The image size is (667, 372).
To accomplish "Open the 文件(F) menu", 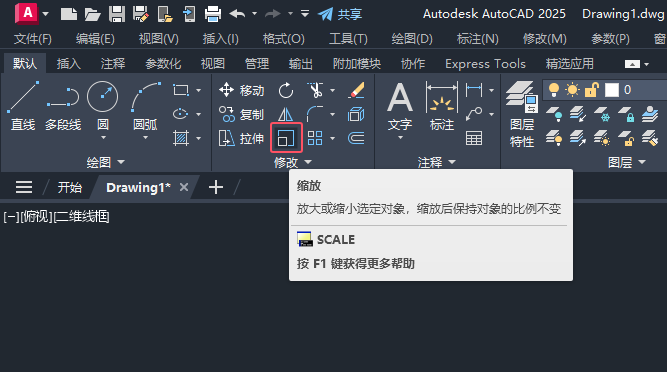I will click(x=33, y=39).
